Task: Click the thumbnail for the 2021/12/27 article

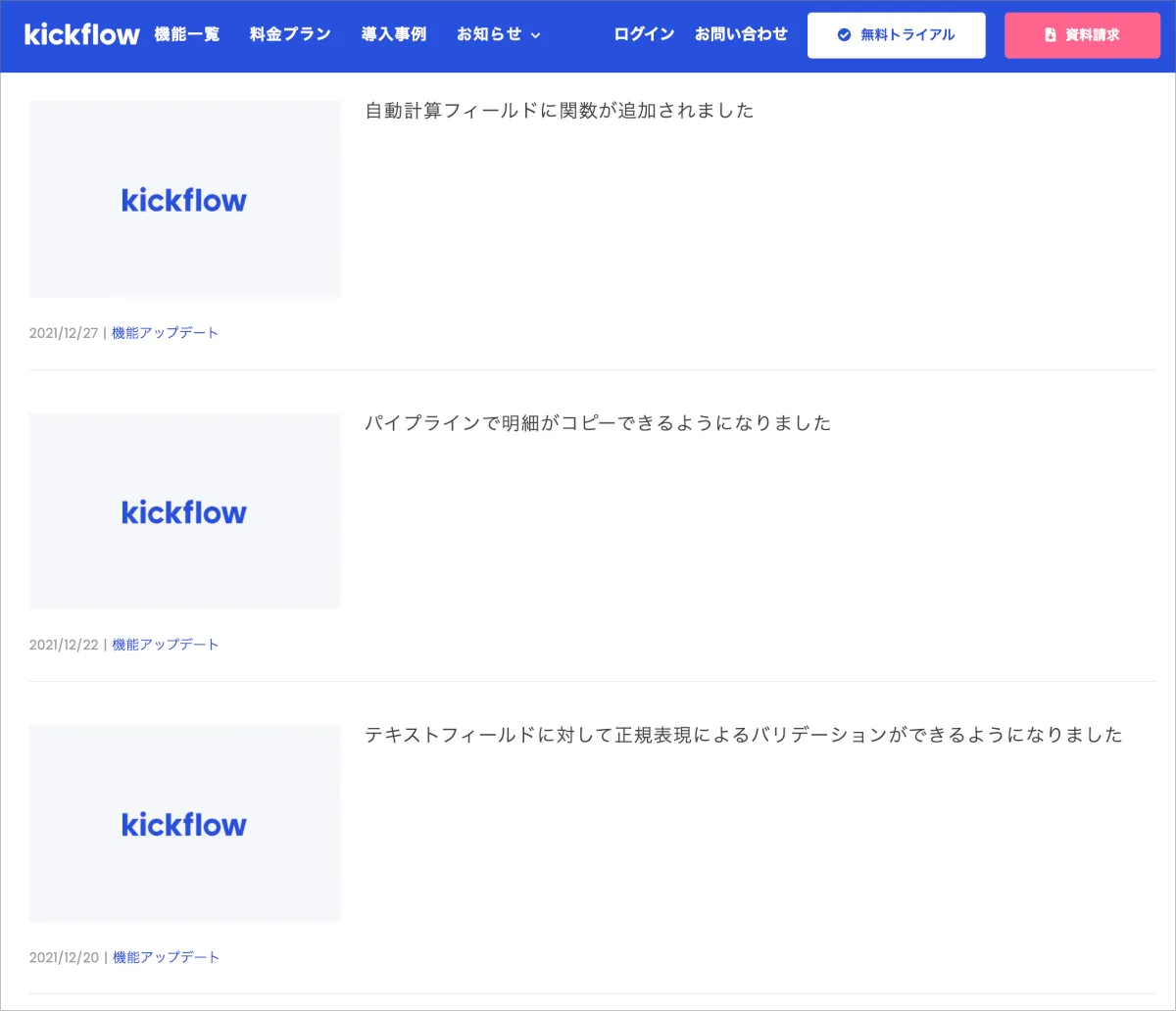Action: [x=185, y=199]
